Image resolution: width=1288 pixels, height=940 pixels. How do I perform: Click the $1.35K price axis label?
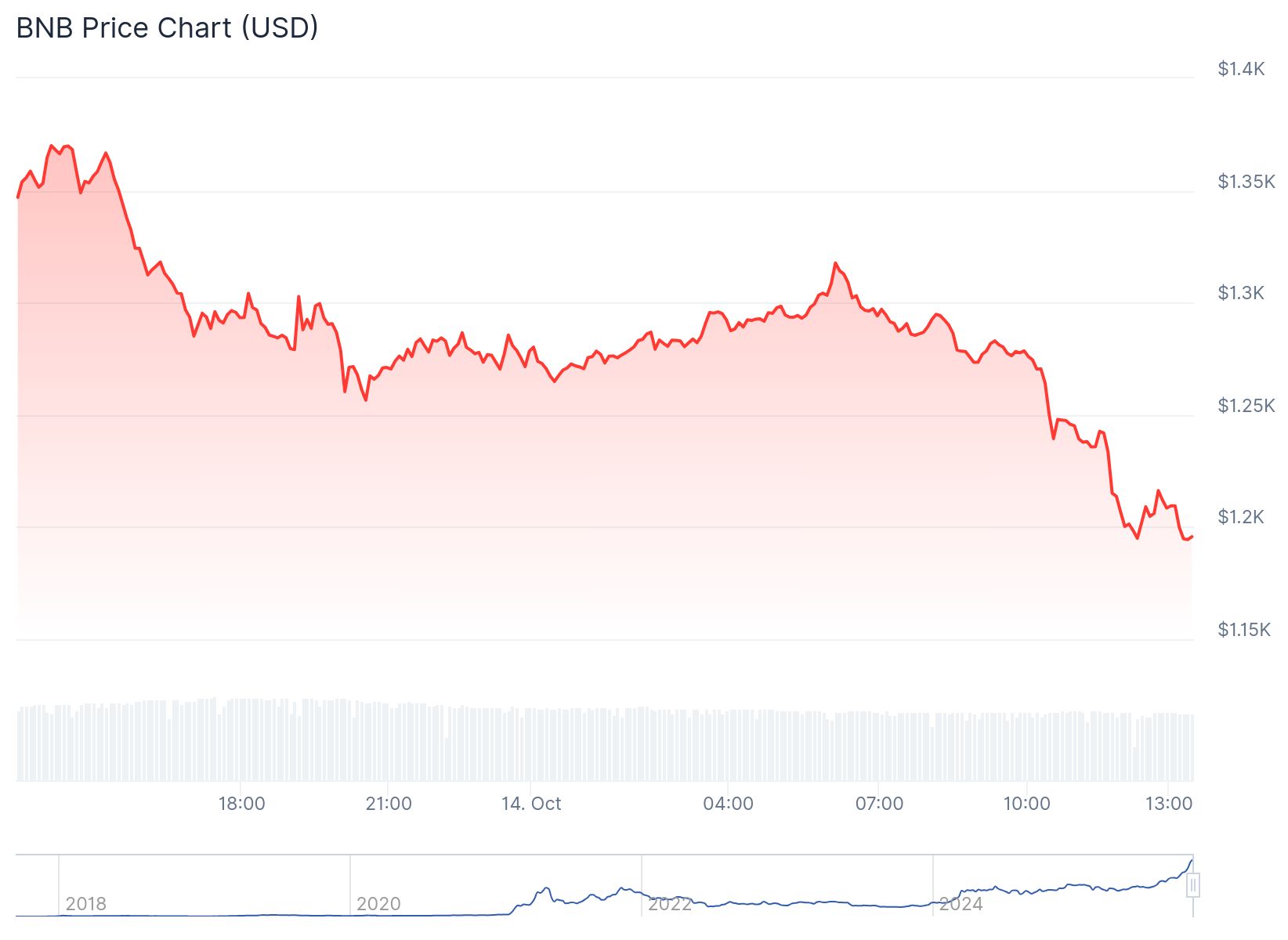(x=1246, y=182)
